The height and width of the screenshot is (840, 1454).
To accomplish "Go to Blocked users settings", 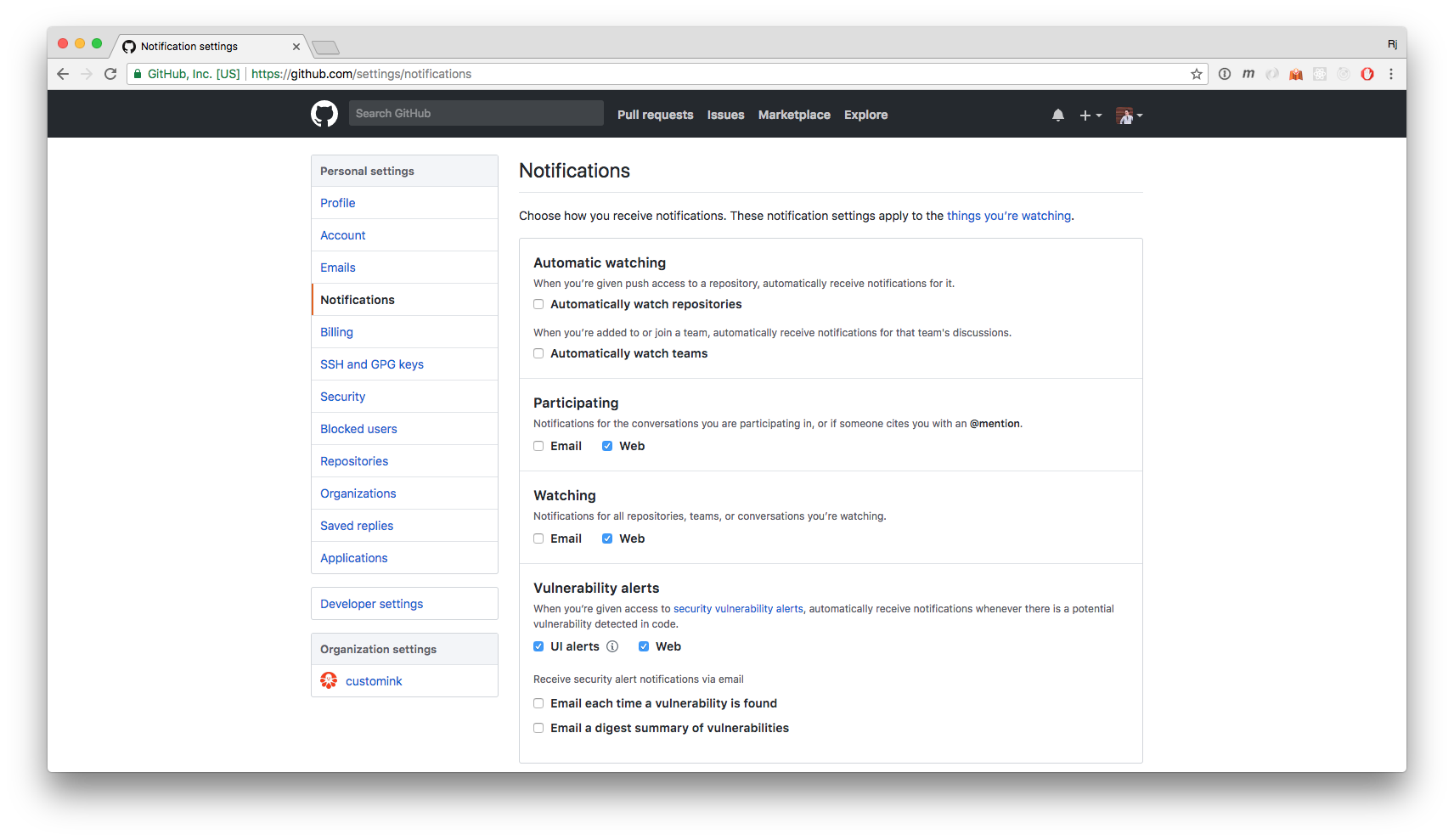I will coord(358,429).
